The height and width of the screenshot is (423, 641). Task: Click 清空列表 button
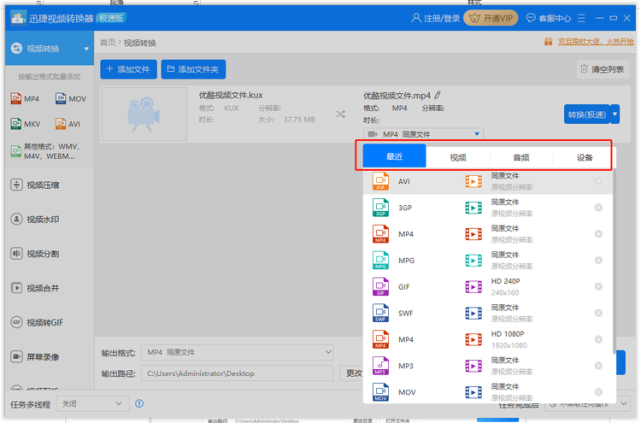pos(603,69)
